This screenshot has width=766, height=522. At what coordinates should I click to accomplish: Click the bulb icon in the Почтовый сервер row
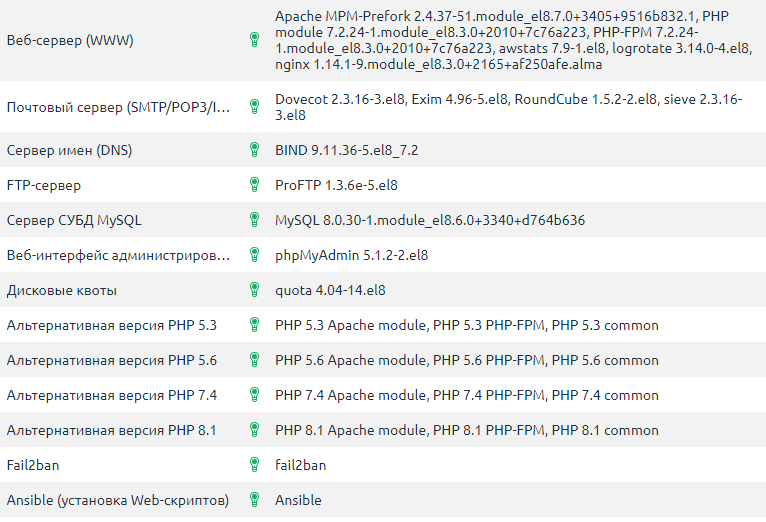(x=254, y=108)
